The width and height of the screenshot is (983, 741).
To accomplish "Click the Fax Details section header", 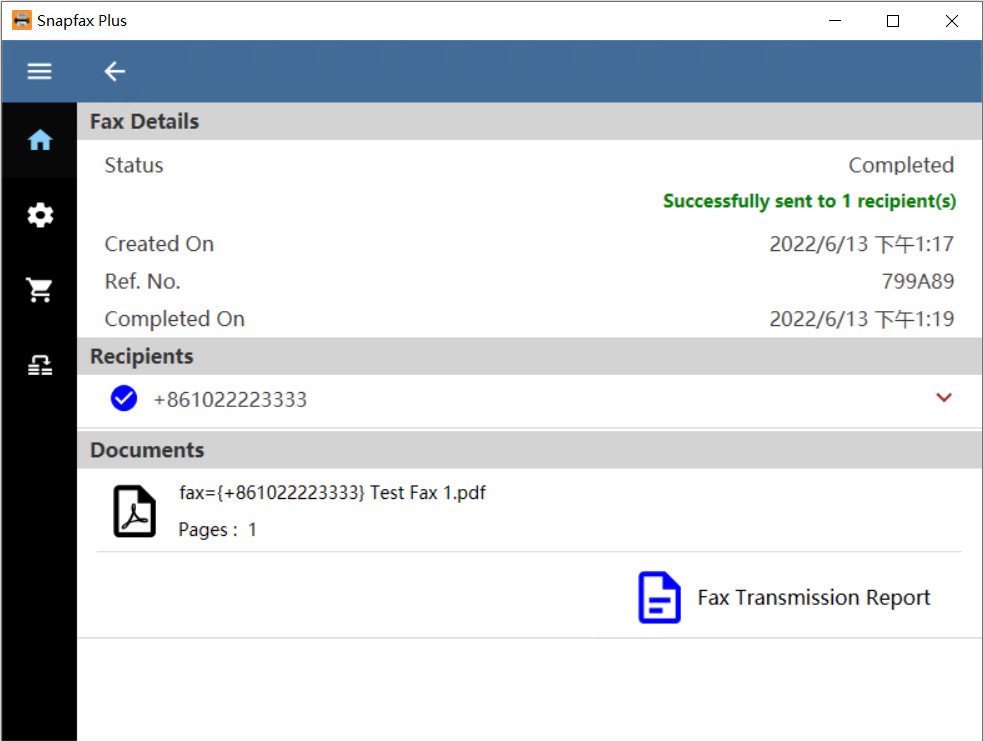I will (x=145, y=122).
